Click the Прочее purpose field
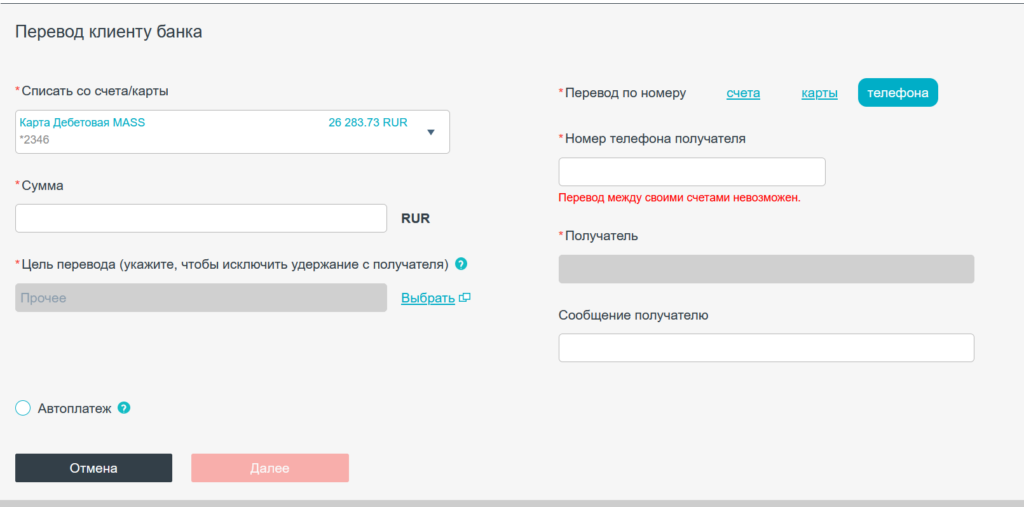 pos(201,298)
